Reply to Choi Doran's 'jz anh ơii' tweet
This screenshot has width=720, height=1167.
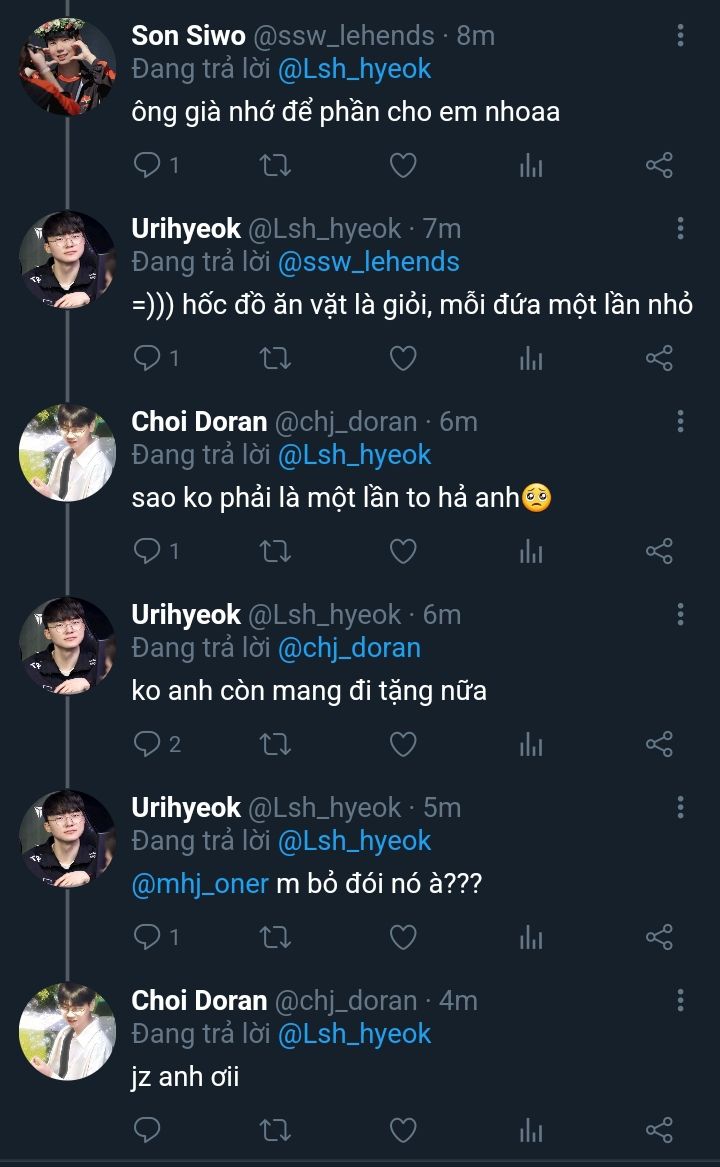(x=147, y=1130)
